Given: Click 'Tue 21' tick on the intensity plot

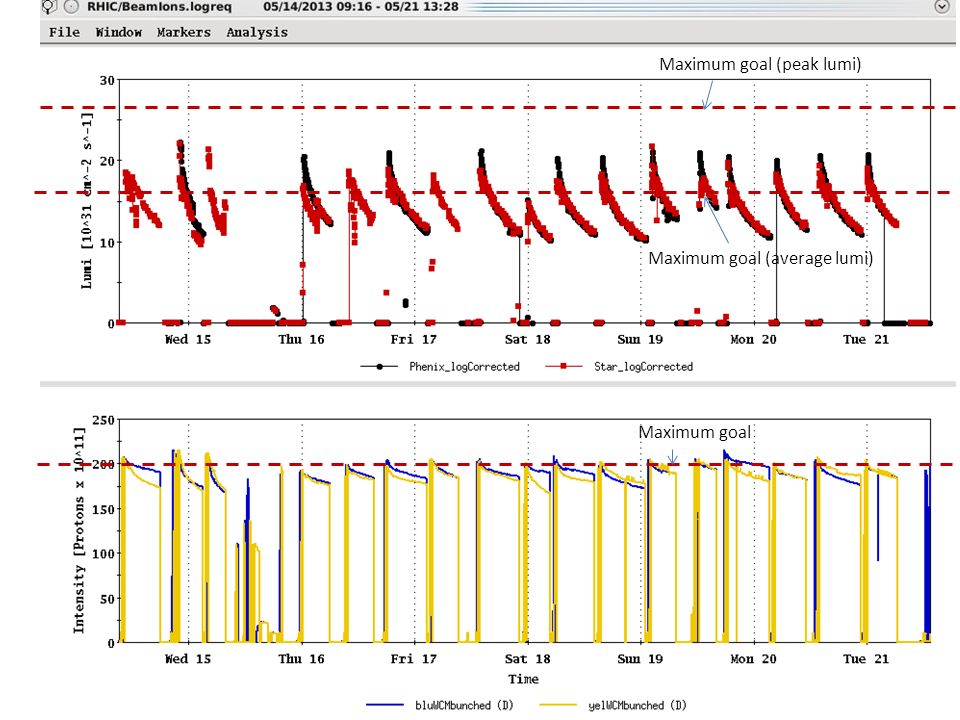Looking at the screenshot, I should point(866,659).
